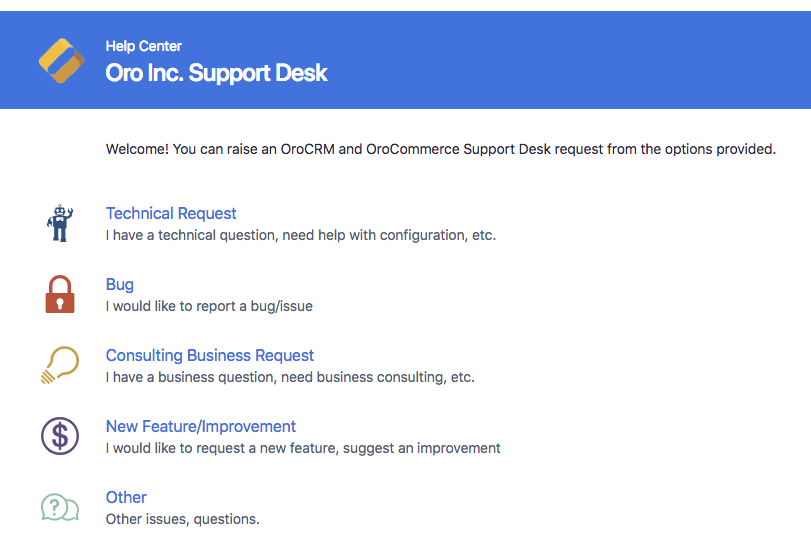Open the Technical Request link
This screenshot has height=548, width=811.
(171, 214)
